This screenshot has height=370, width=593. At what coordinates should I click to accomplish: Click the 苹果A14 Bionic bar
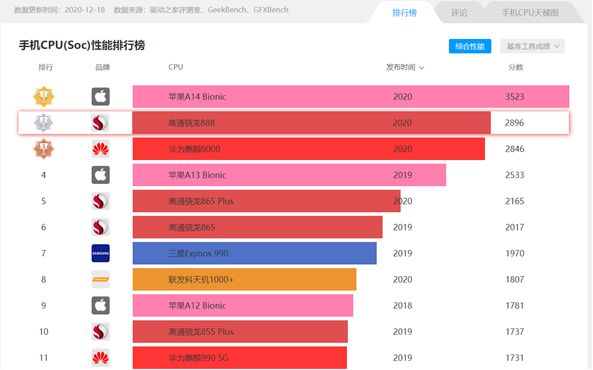351,96
